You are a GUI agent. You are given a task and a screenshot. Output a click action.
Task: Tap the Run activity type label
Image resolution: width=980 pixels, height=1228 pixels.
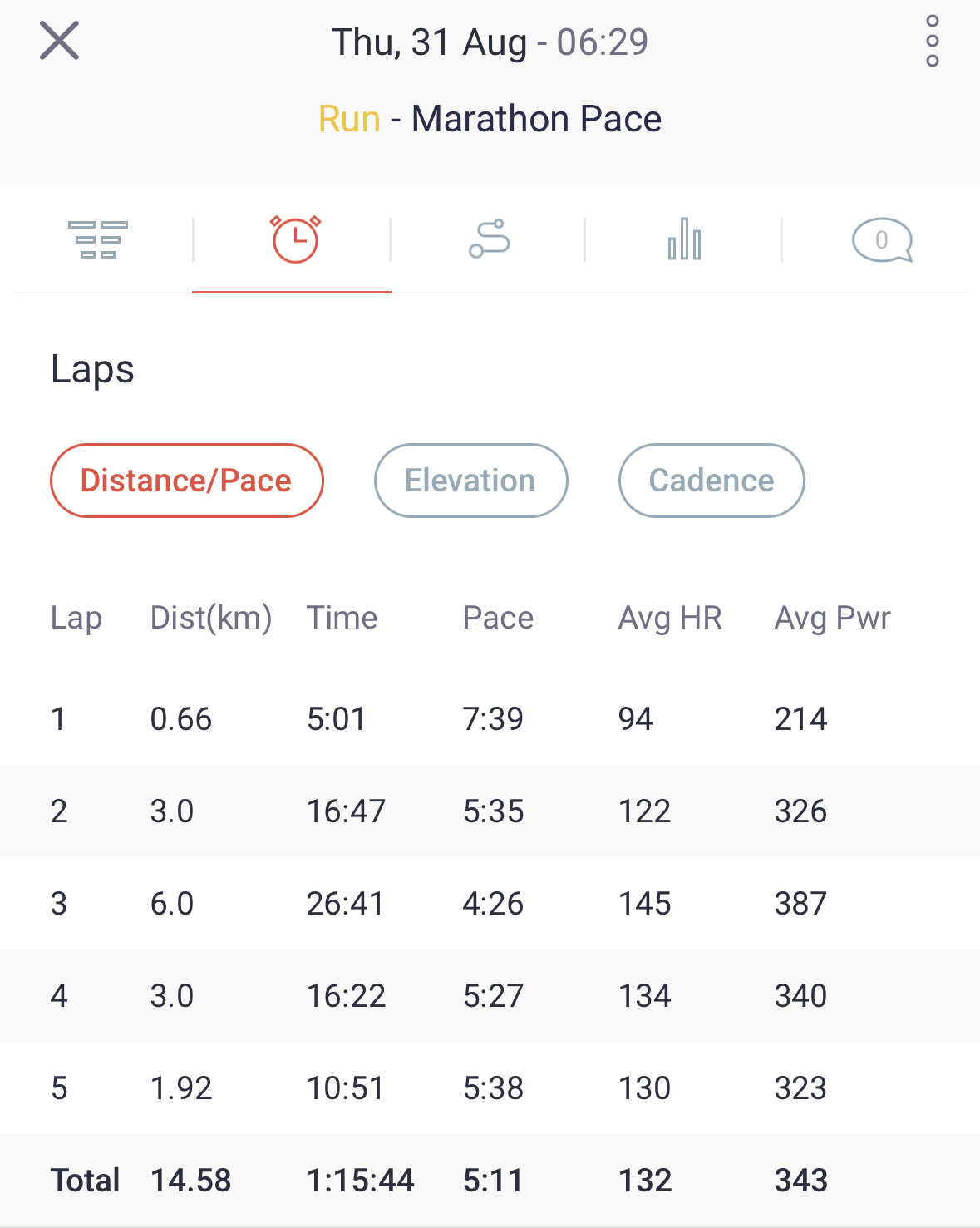349,119
